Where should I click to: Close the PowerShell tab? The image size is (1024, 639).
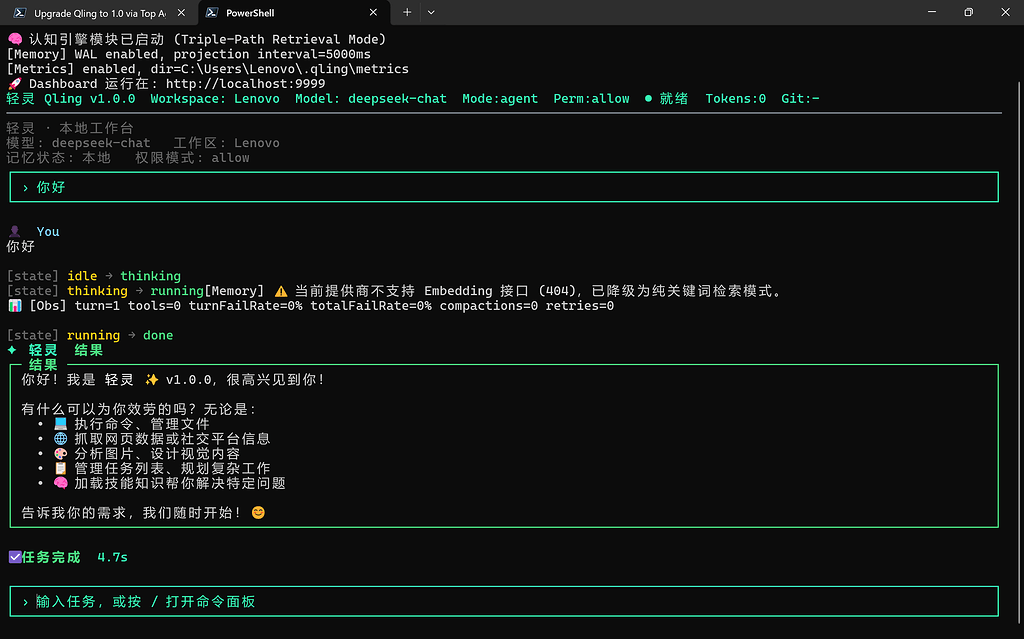373,12
